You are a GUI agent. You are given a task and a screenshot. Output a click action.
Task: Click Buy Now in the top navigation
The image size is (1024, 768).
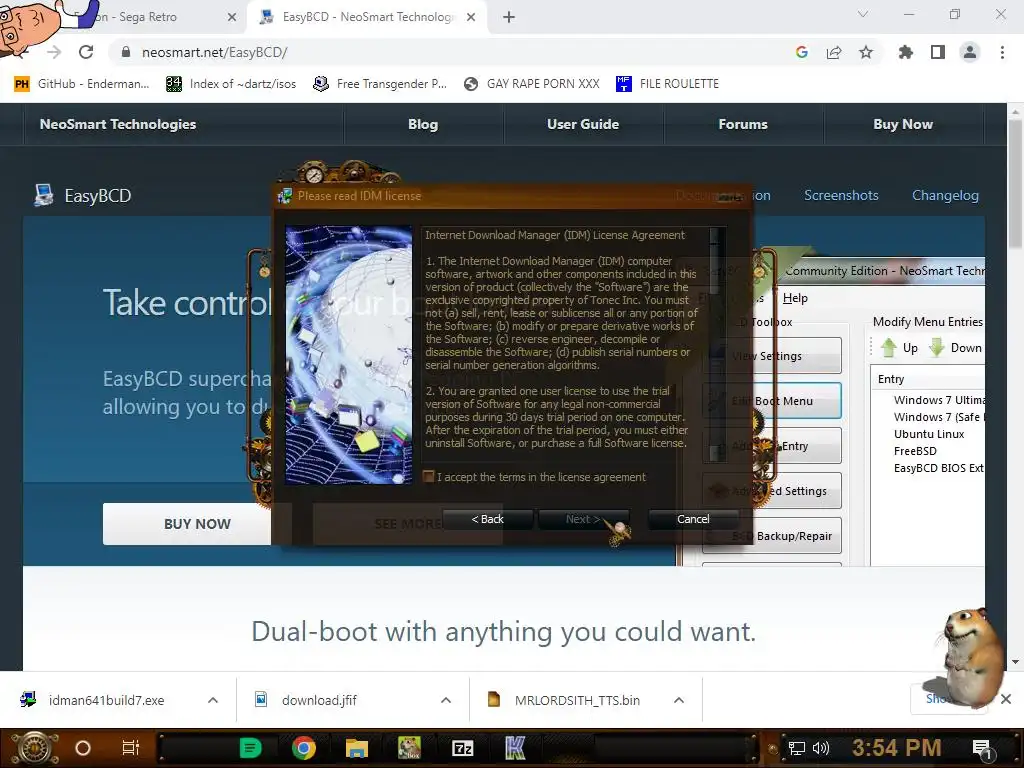(903, 124)
